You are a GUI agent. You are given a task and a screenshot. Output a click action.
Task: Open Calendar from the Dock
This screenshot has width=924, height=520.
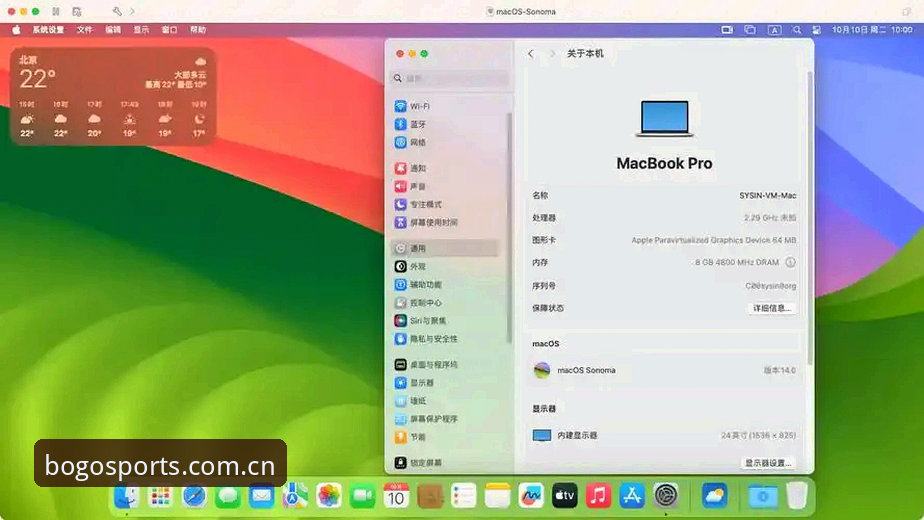click(x=396, y=496)
